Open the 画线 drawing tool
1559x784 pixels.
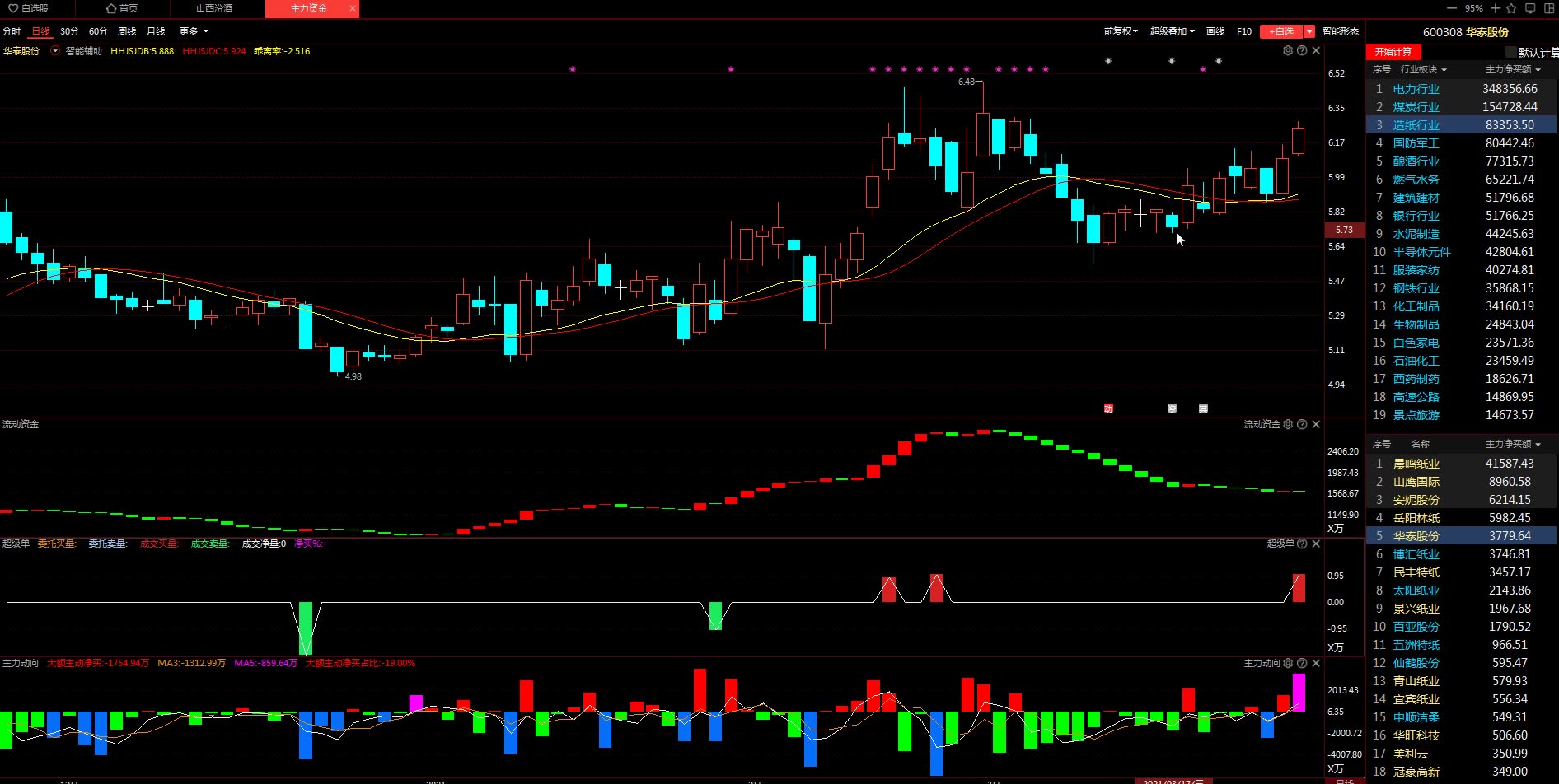click(x=1215, y=31)
